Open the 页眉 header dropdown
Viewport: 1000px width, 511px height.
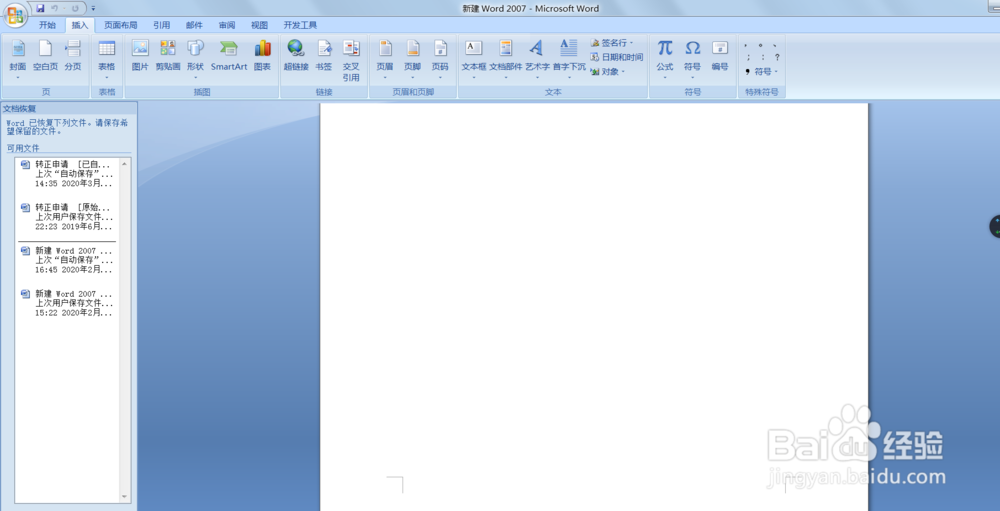pos(385,59)
